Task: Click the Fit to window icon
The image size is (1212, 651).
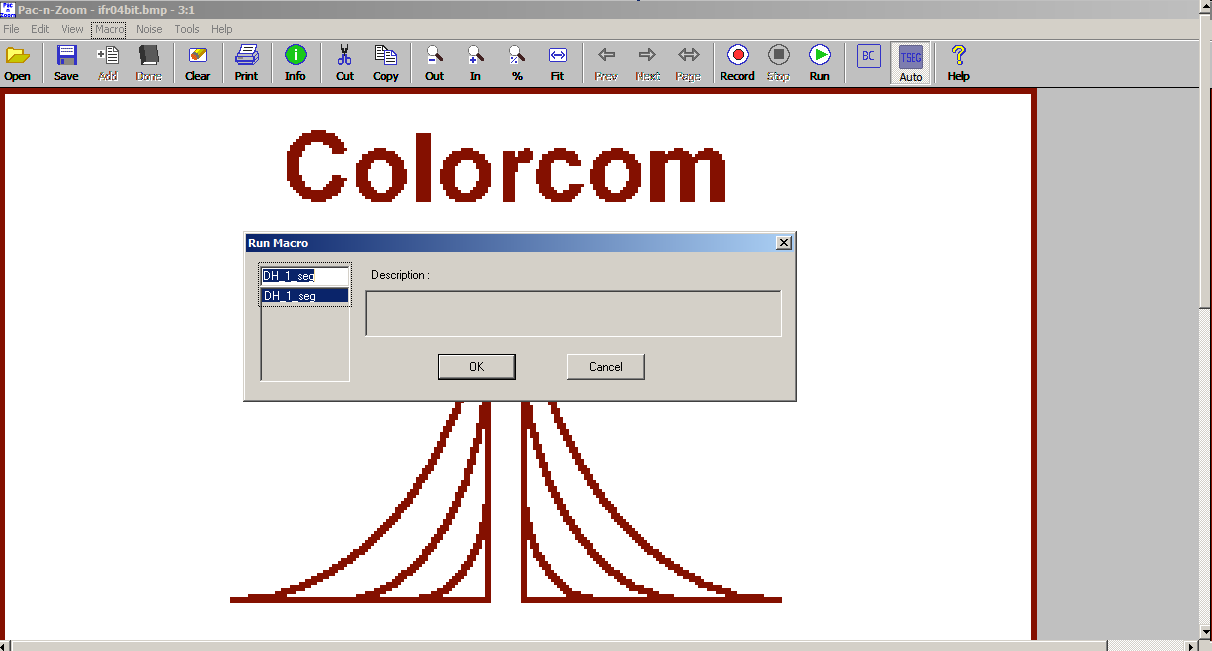Action: click(x=558, y=63)
